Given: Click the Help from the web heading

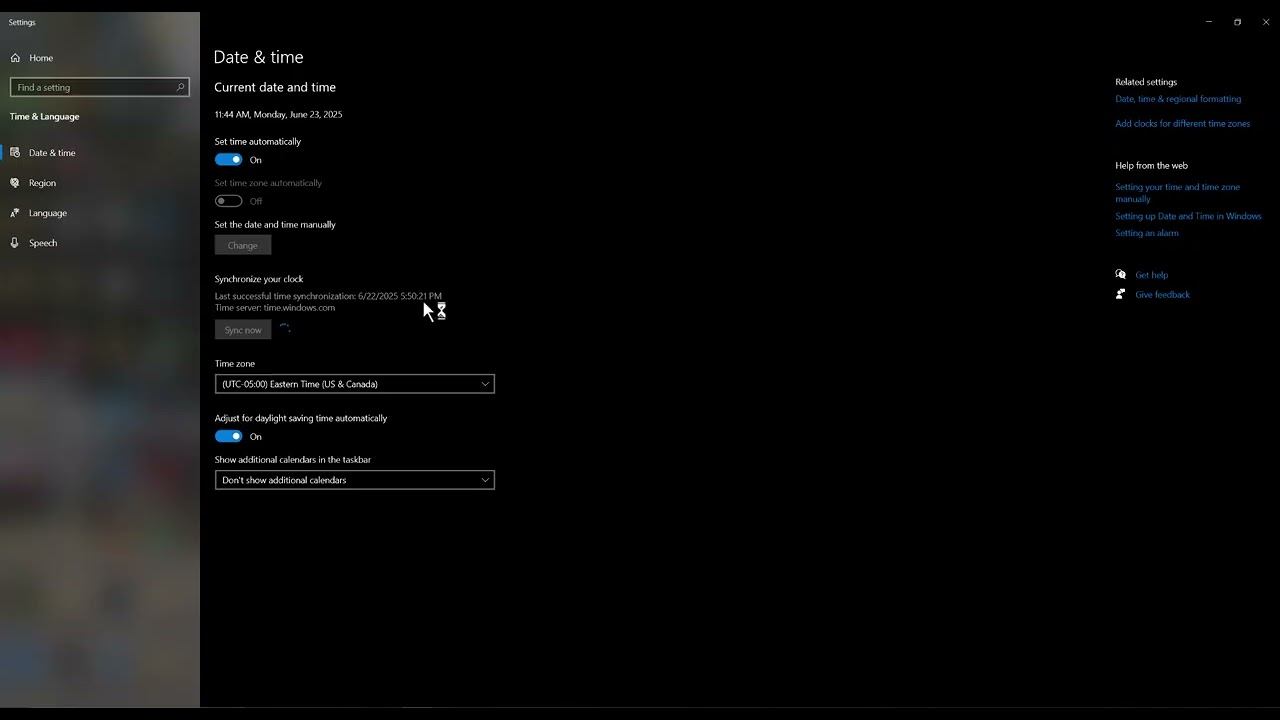Looking at the screenshot, I should 1152,166.
